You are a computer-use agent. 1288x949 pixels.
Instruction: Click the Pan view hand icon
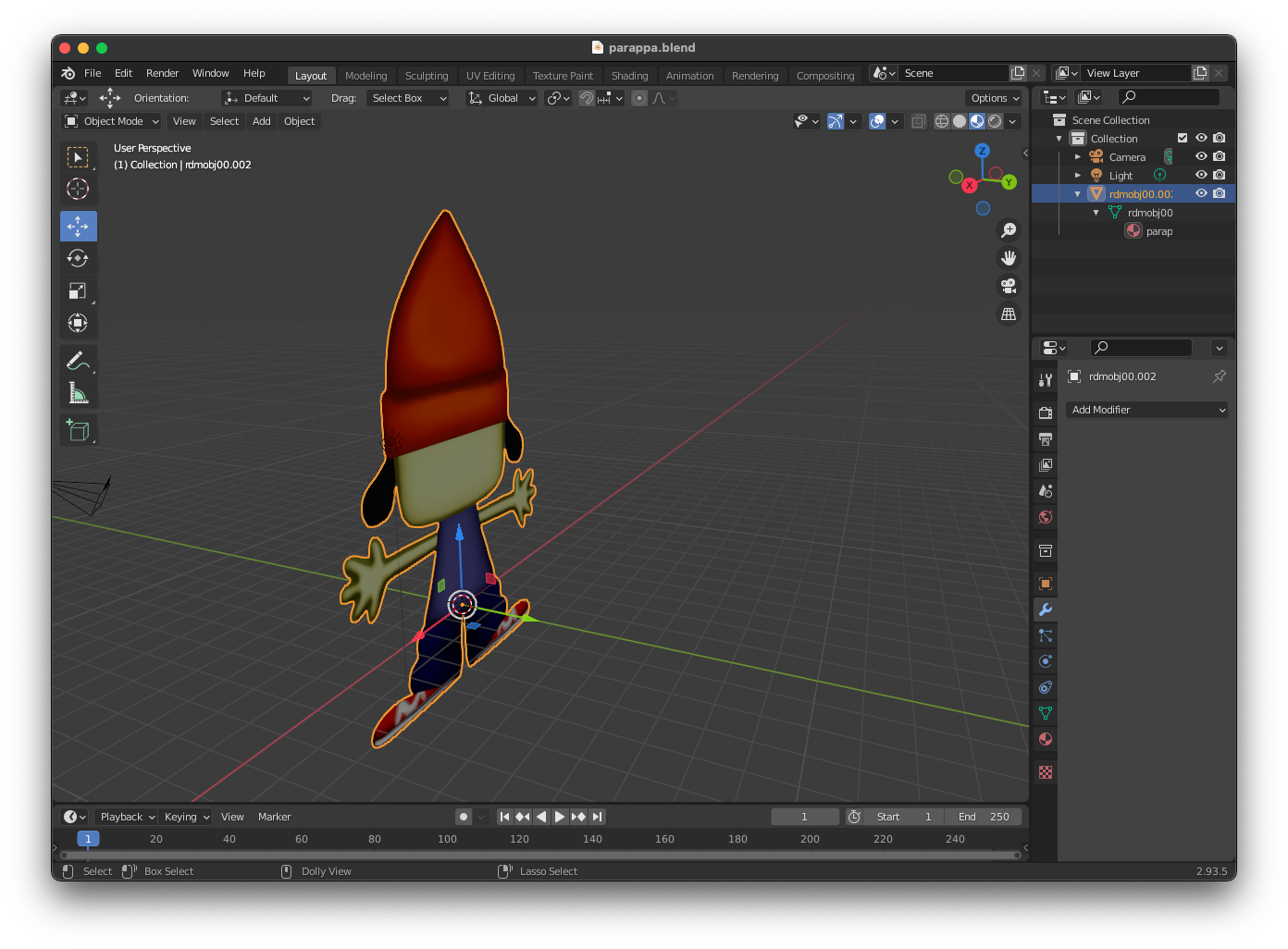(1009, 258)
